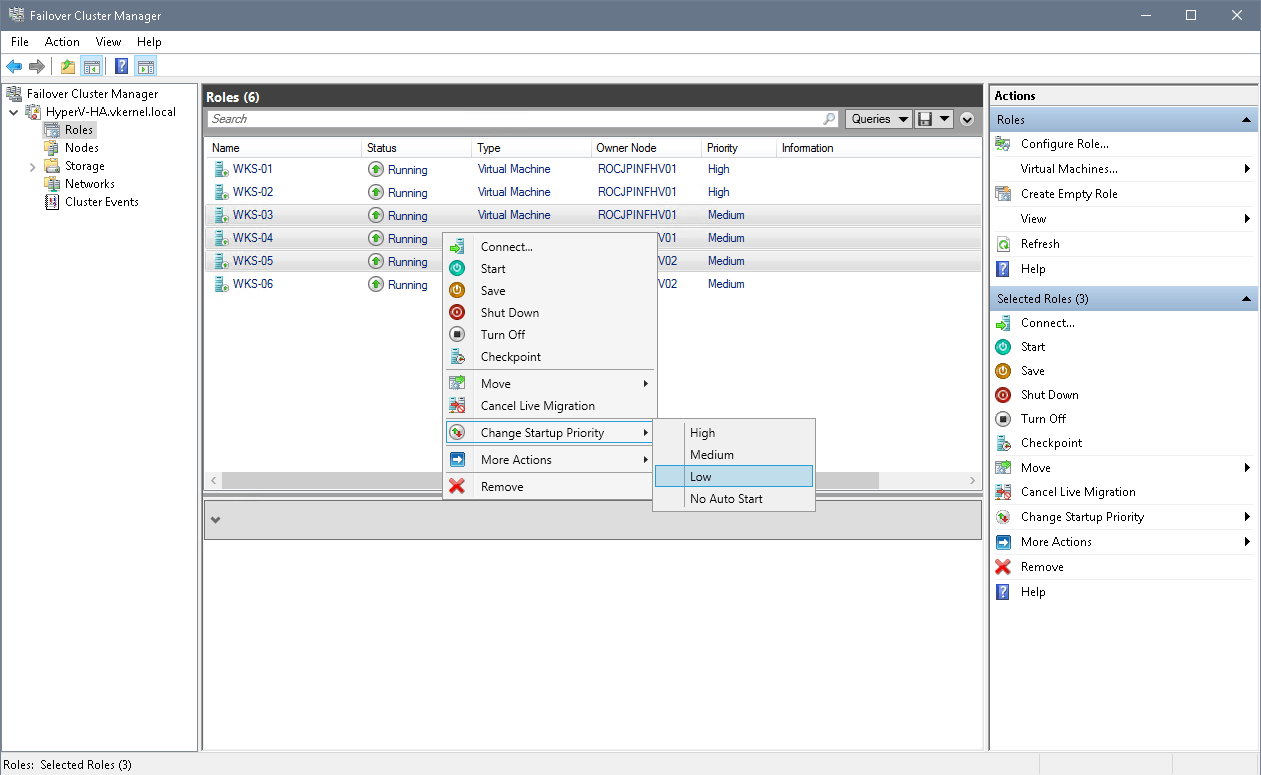This screenshot has width=1261, height=775.
Task: Collapse the HyperV-HA.vkernel.local tree node
Action: click(x=13, y=112)
